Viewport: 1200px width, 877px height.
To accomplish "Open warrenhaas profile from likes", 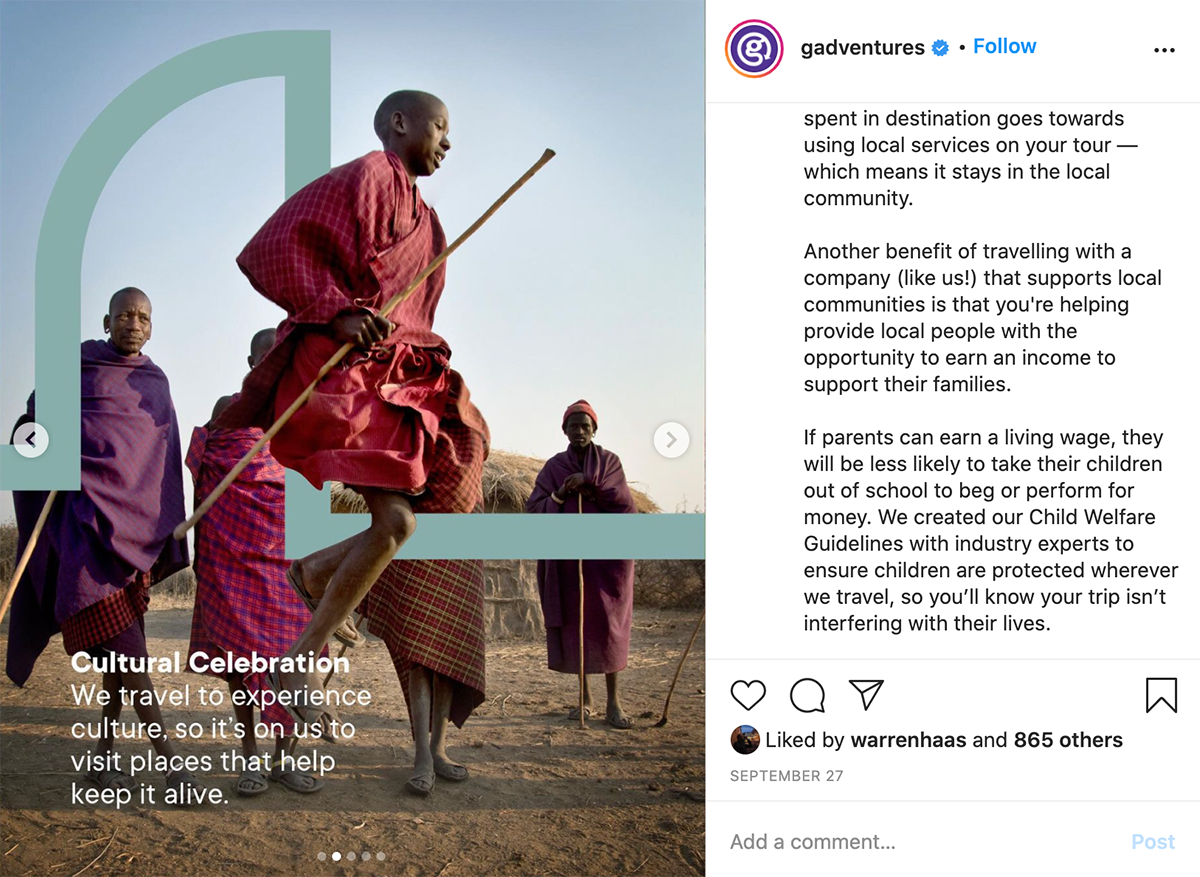I will 908,741.
